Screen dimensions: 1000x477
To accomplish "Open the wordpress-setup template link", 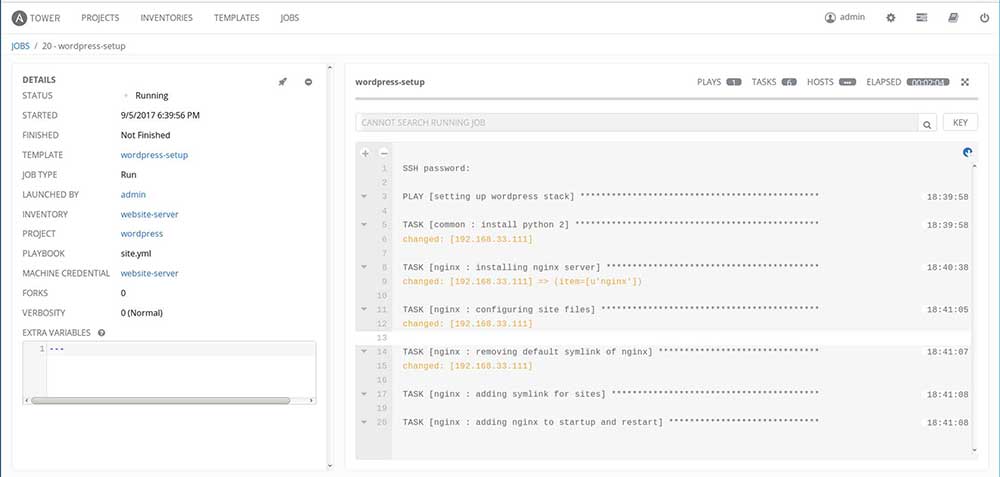I will 154,155.
